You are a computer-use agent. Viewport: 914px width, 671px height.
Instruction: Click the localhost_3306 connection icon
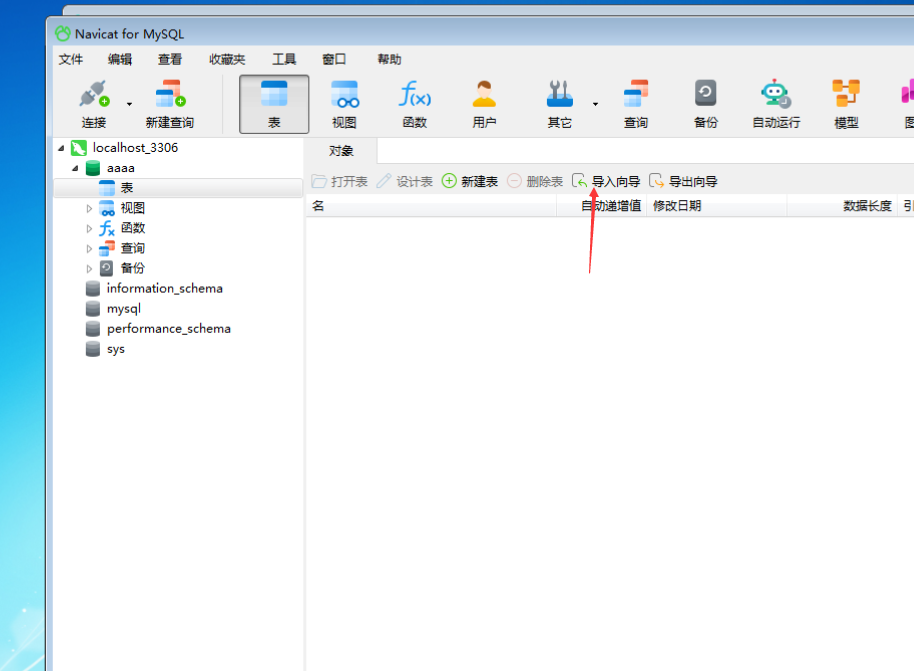79,148
